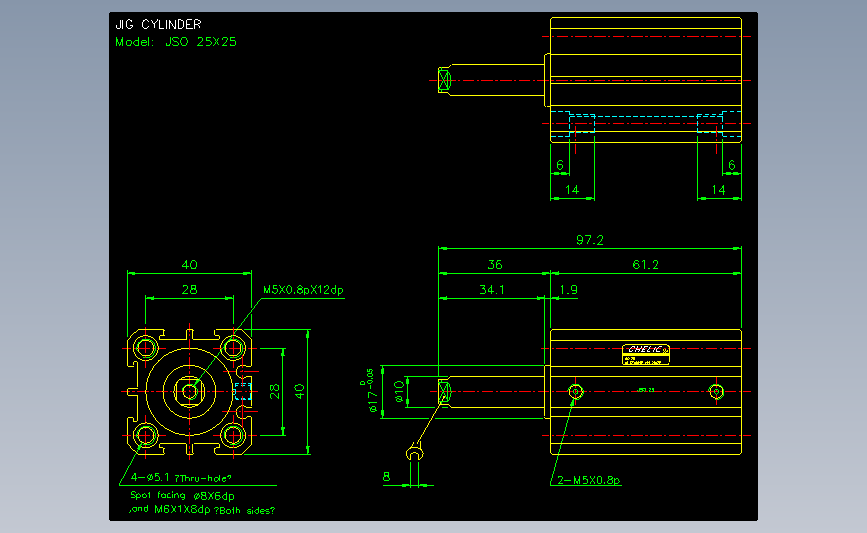Select the left 6 dimension in top view
The width and height of the screenshot is (867, 533).
tap(560, 165)
